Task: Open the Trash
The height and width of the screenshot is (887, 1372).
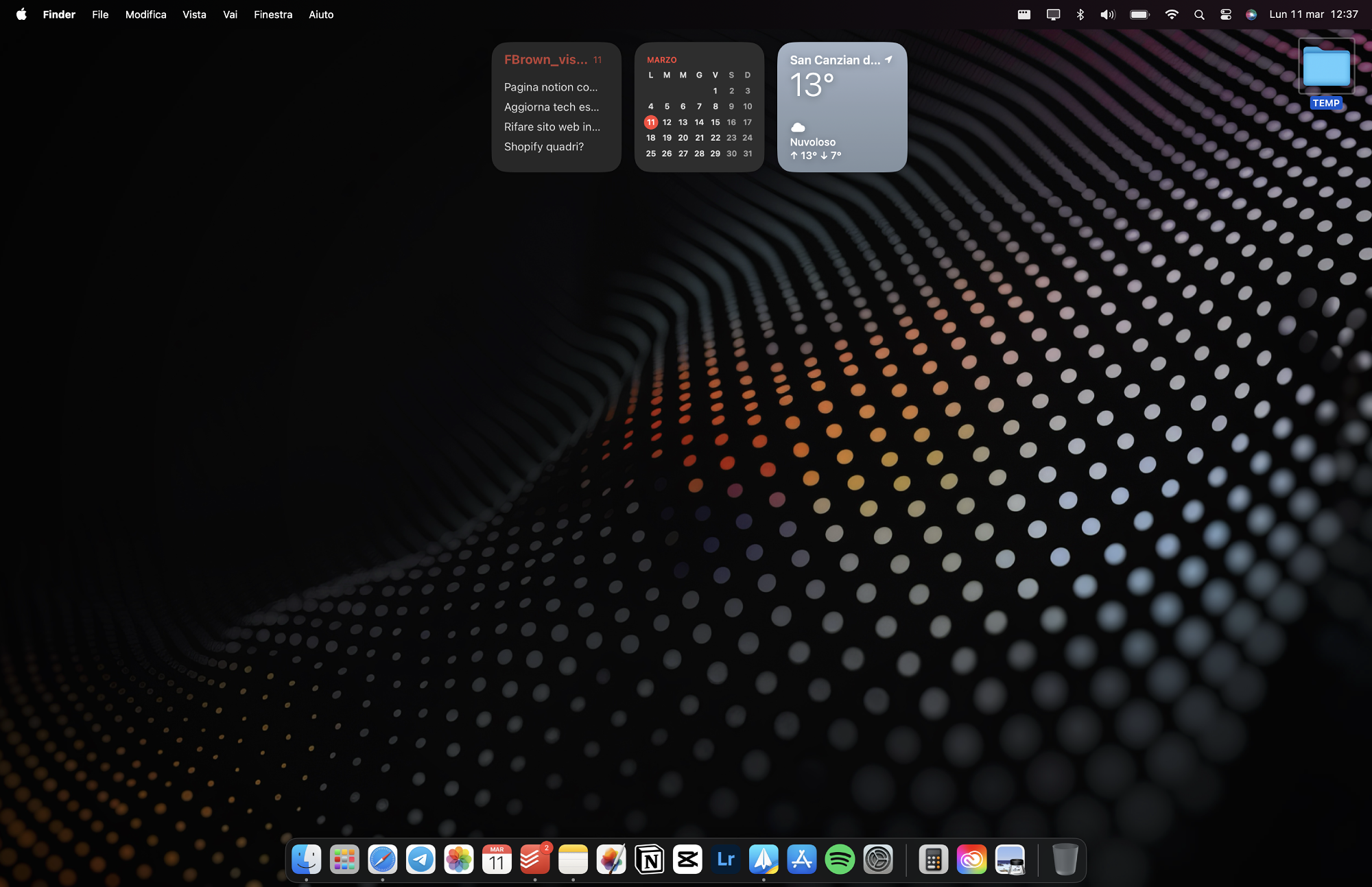Action: 1065,859
